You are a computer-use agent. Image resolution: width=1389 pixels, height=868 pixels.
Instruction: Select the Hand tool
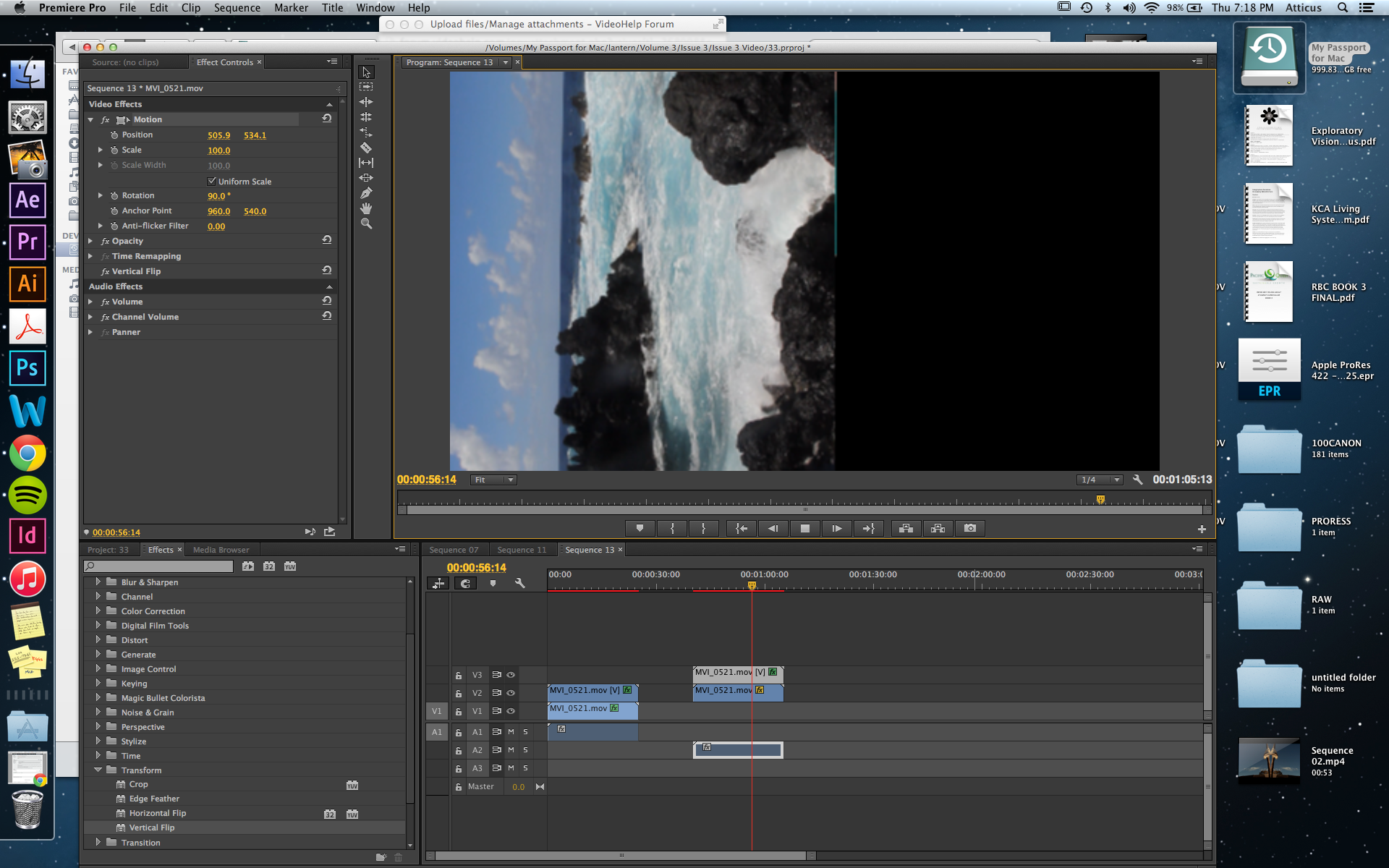pyautogui.click(x=366, y=208)
